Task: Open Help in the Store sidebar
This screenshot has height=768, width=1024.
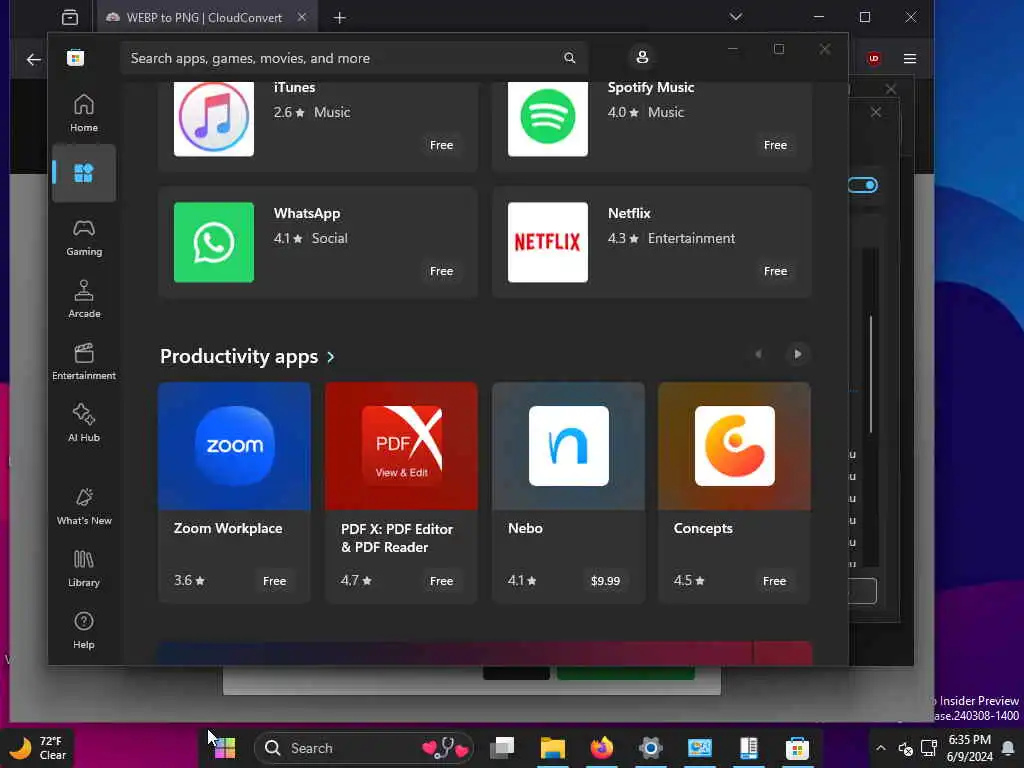Action: click(84, 630)
